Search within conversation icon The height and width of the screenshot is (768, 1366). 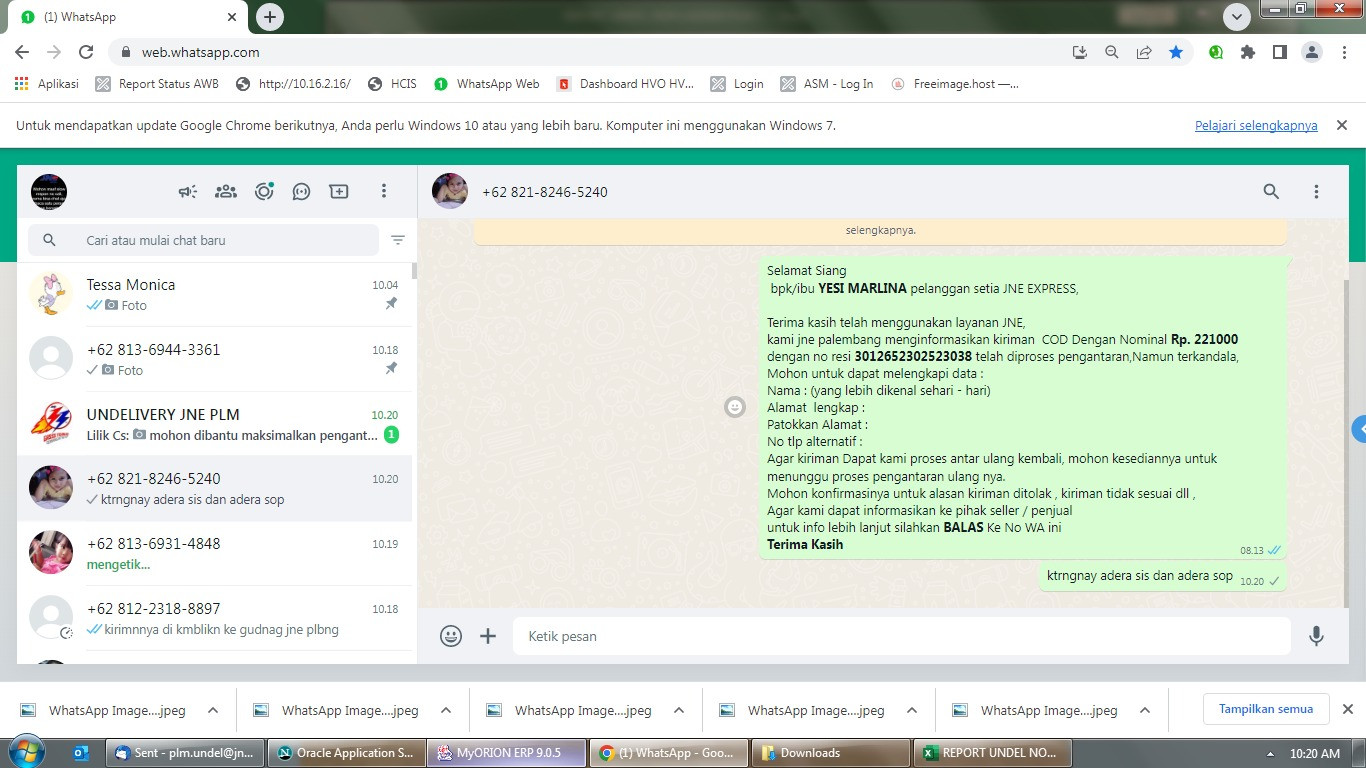tap(1271, 191)
